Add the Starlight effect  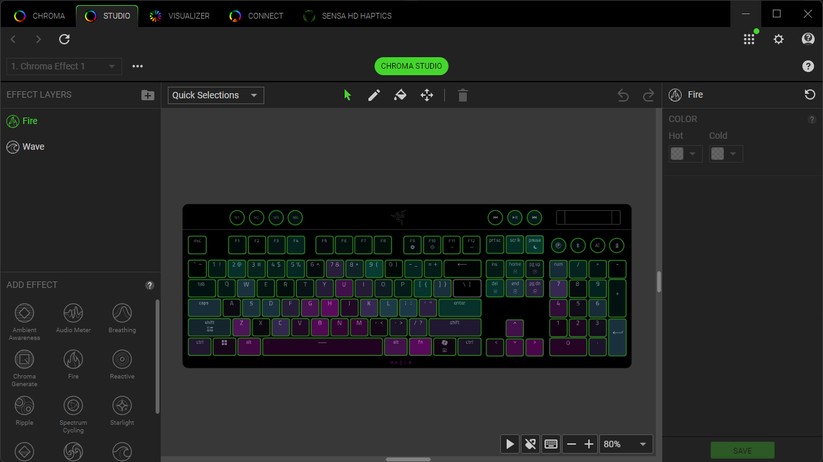click(122, 410)
